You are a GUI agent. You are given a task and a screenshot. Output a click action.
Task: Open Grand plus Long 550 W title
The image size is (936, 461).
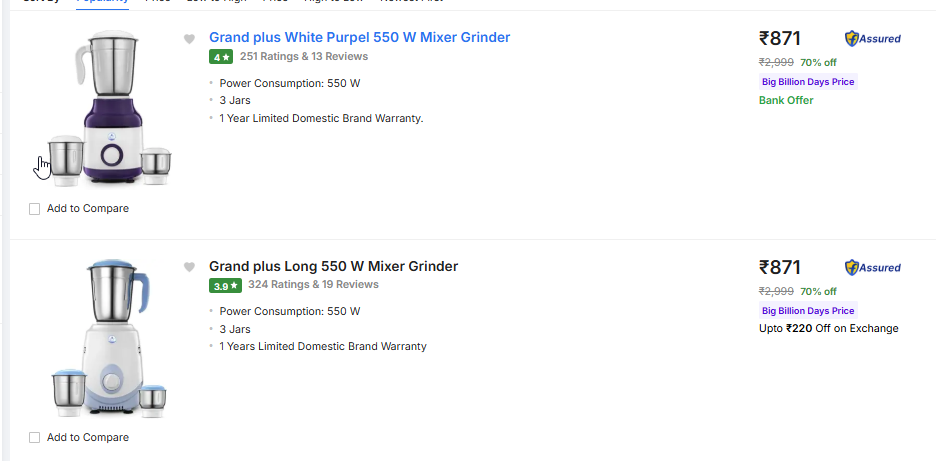[x=333, y=266]
